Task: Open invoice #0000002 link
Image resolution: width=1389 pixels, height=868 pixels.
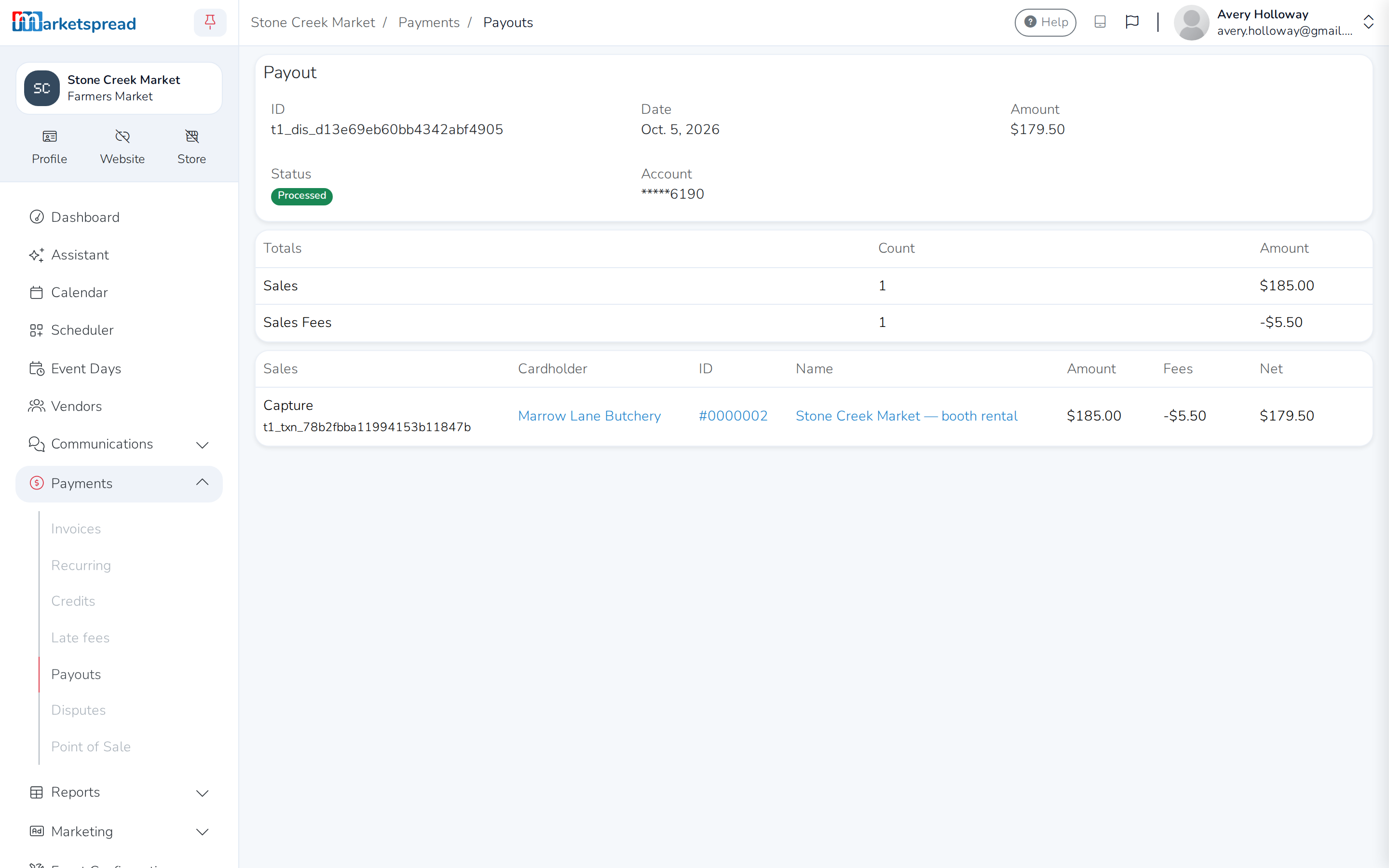Action: pos(733,416)
